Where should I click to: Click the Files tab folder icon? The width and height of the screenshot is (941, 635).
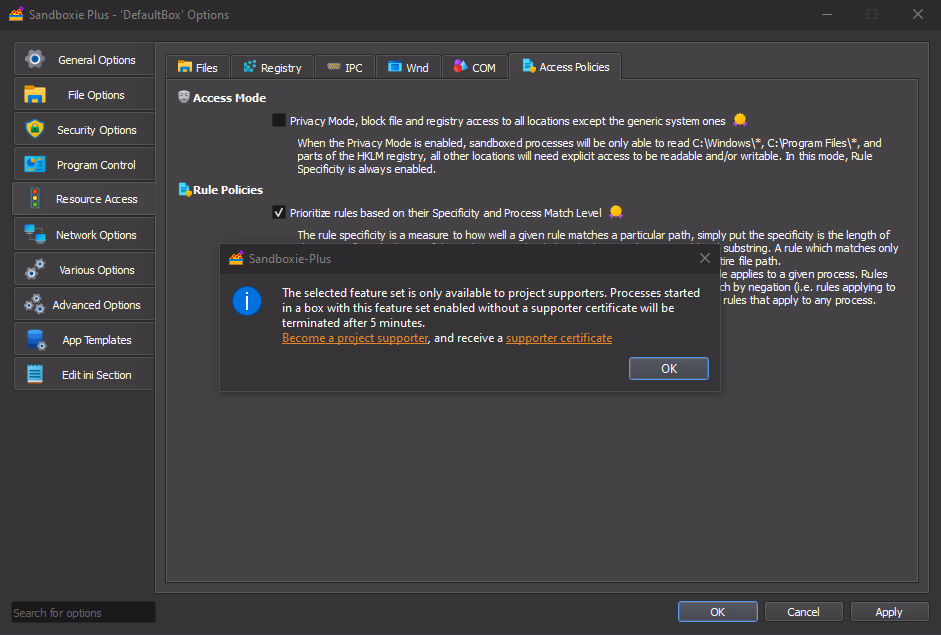185,67
